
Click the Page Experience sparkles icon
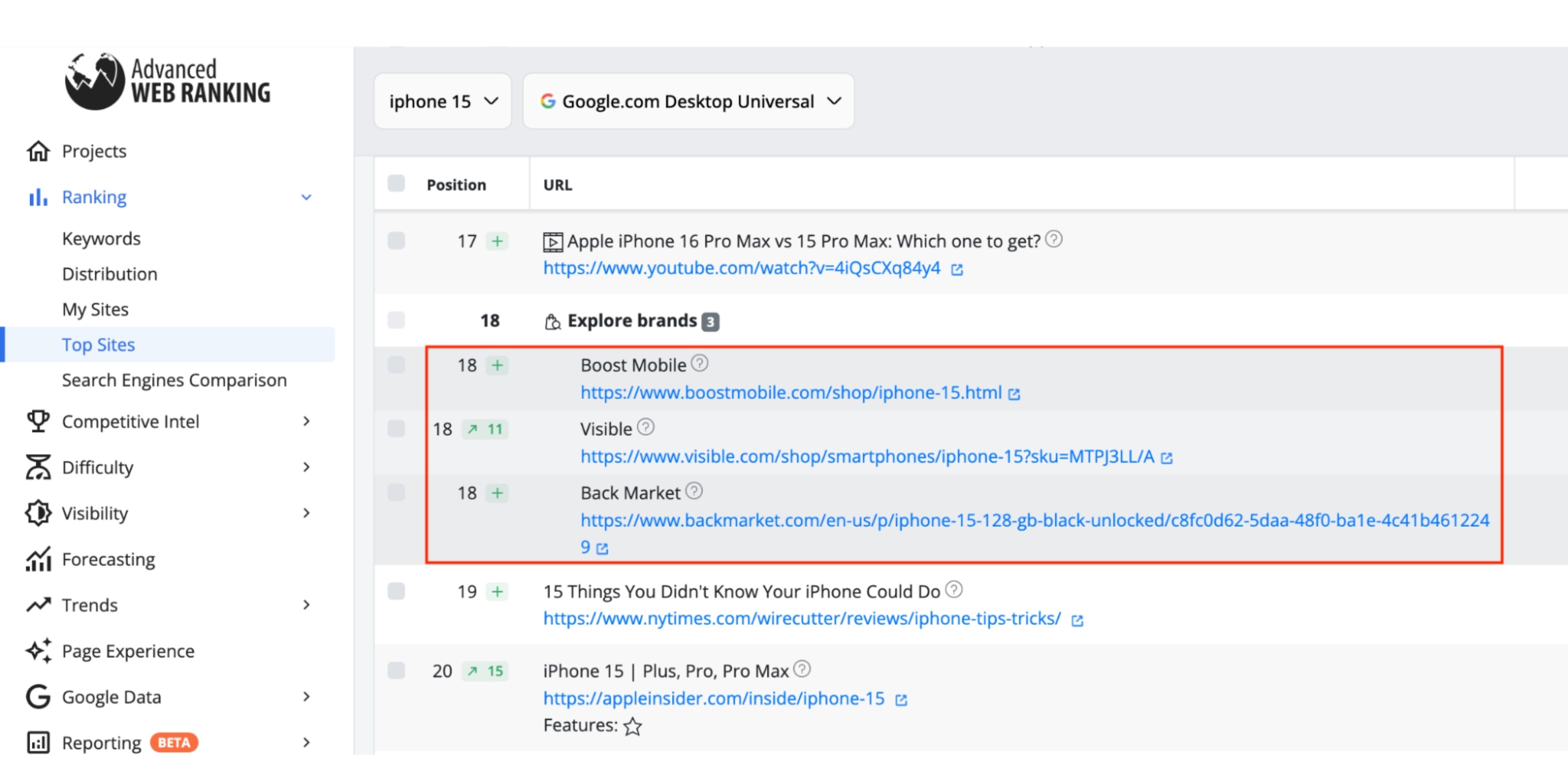(x=38, y=650)
